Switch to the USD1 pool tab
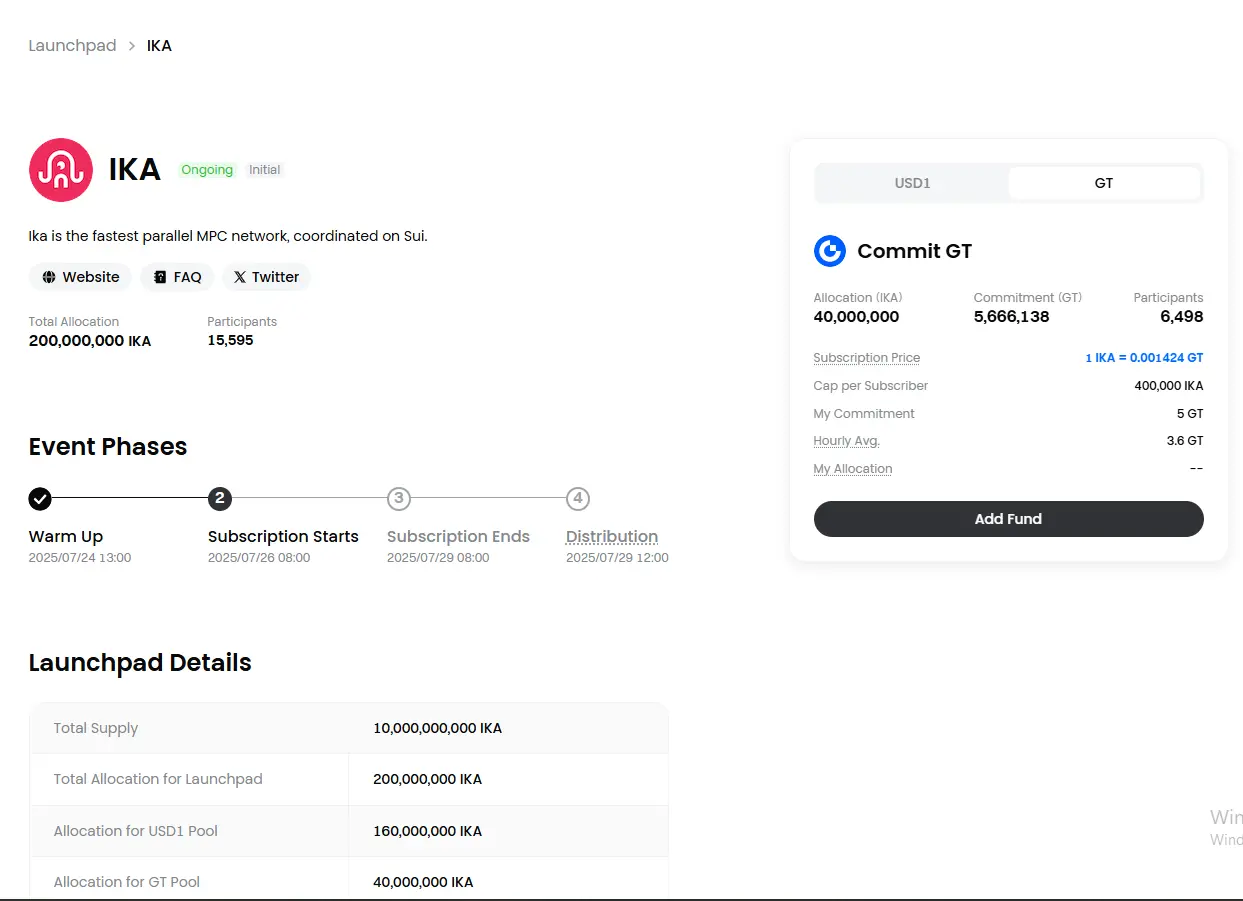Viewport: 1243px width, 901px height. (912, 183)
